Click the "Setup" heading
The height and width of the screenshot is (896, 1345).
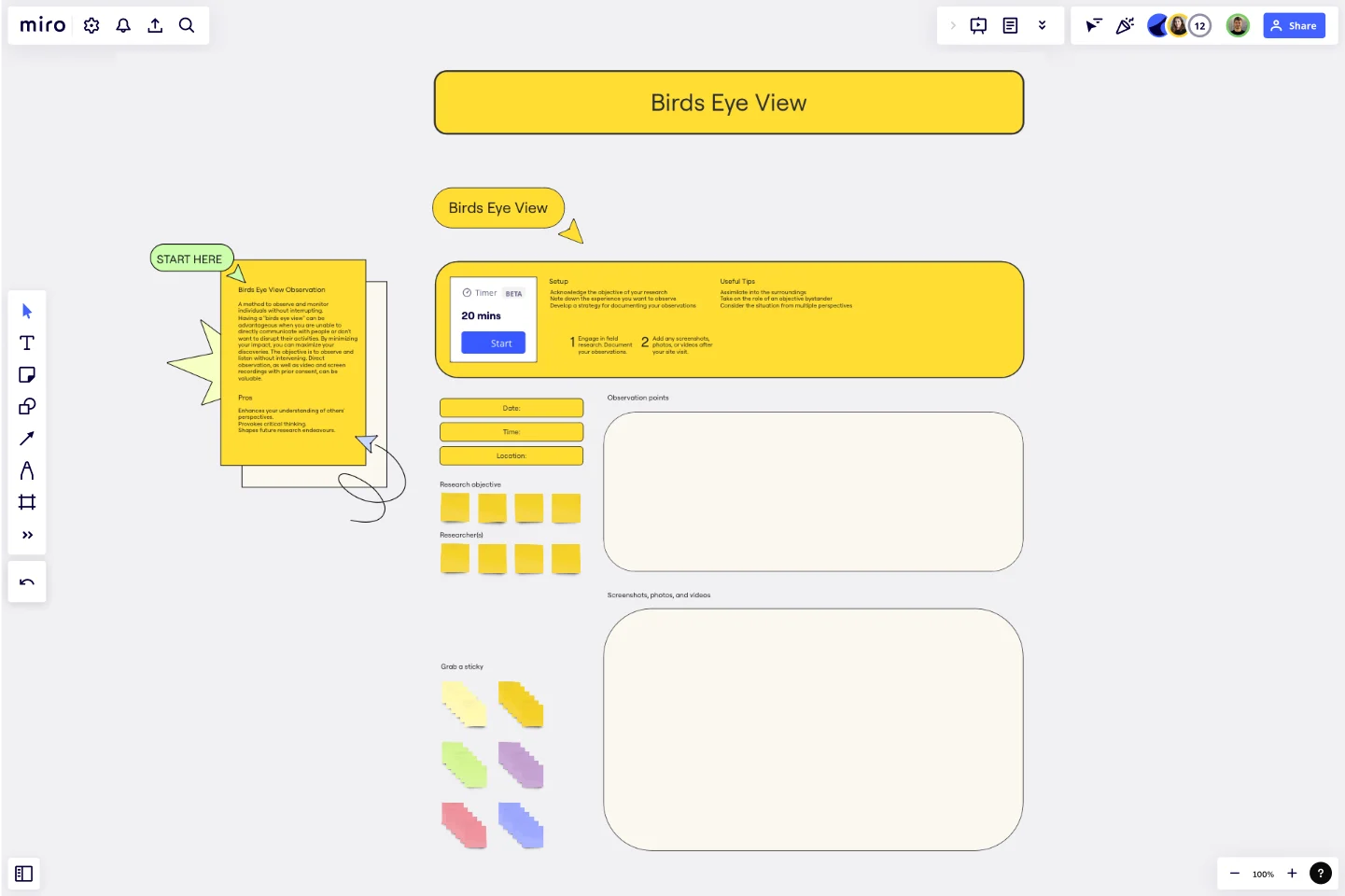coord(559,281)
